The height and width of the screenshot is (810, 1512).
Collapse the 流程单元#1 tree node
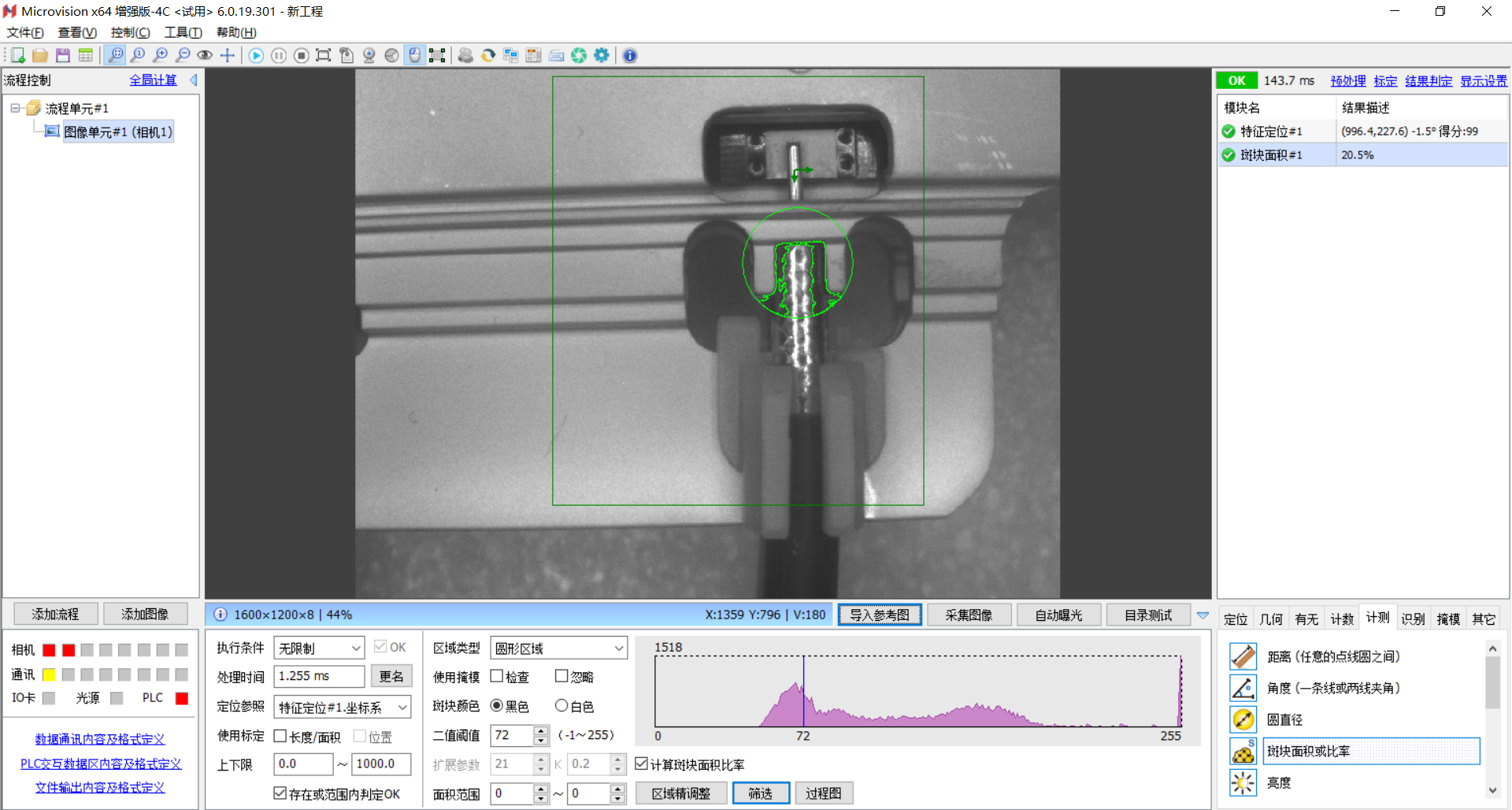tap(15, 108)
